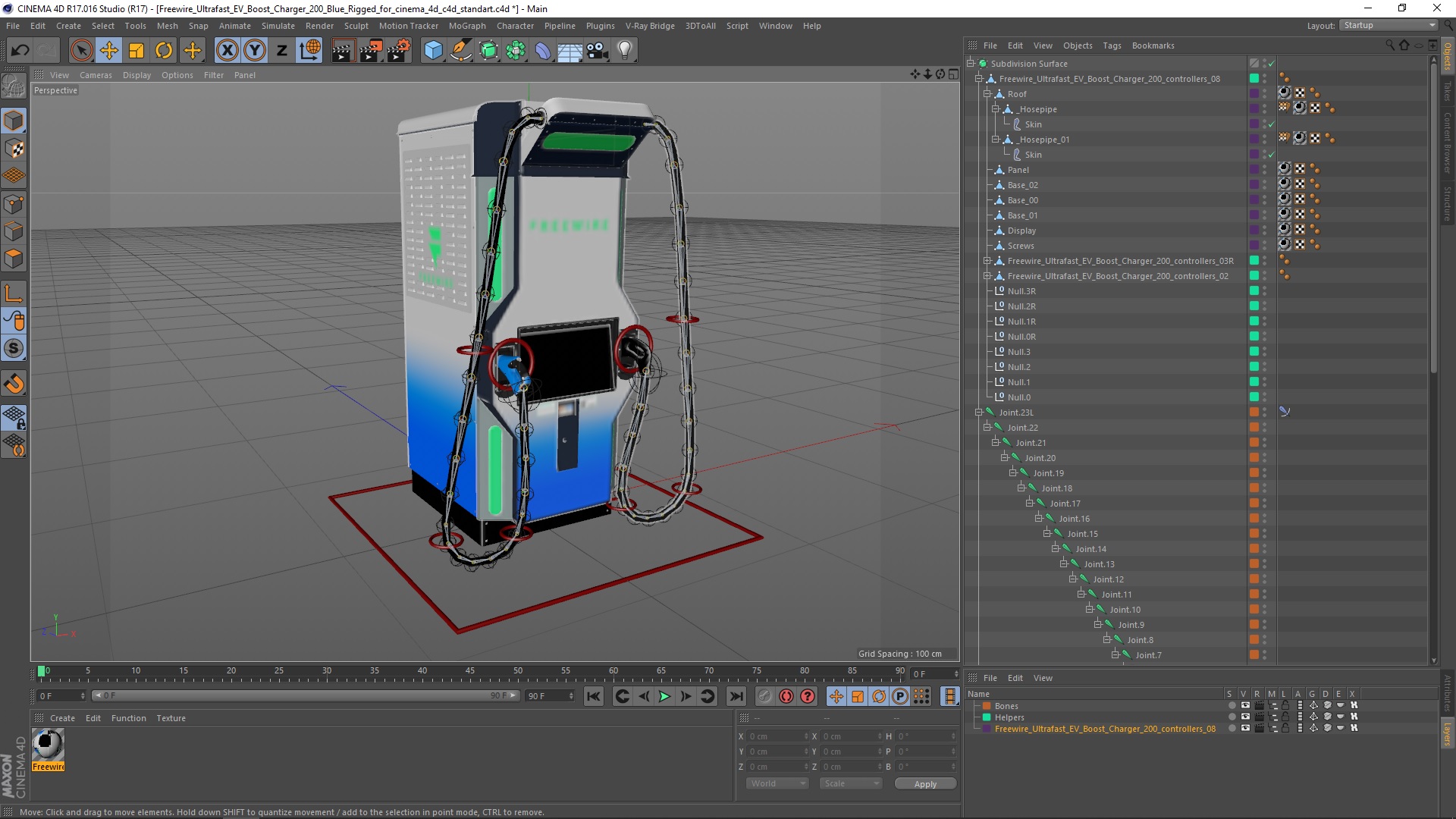This screenshot has height=819, width=1456.
Task: Select the Move tool
Action: pyautogui.click(x=109, y=51)
